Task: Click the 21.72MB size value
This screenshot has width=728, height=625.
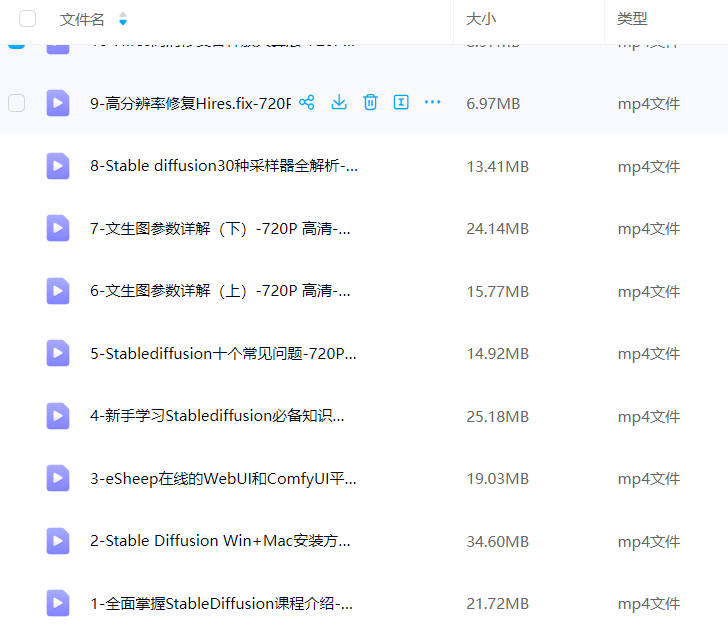Action: pos(498,604)
